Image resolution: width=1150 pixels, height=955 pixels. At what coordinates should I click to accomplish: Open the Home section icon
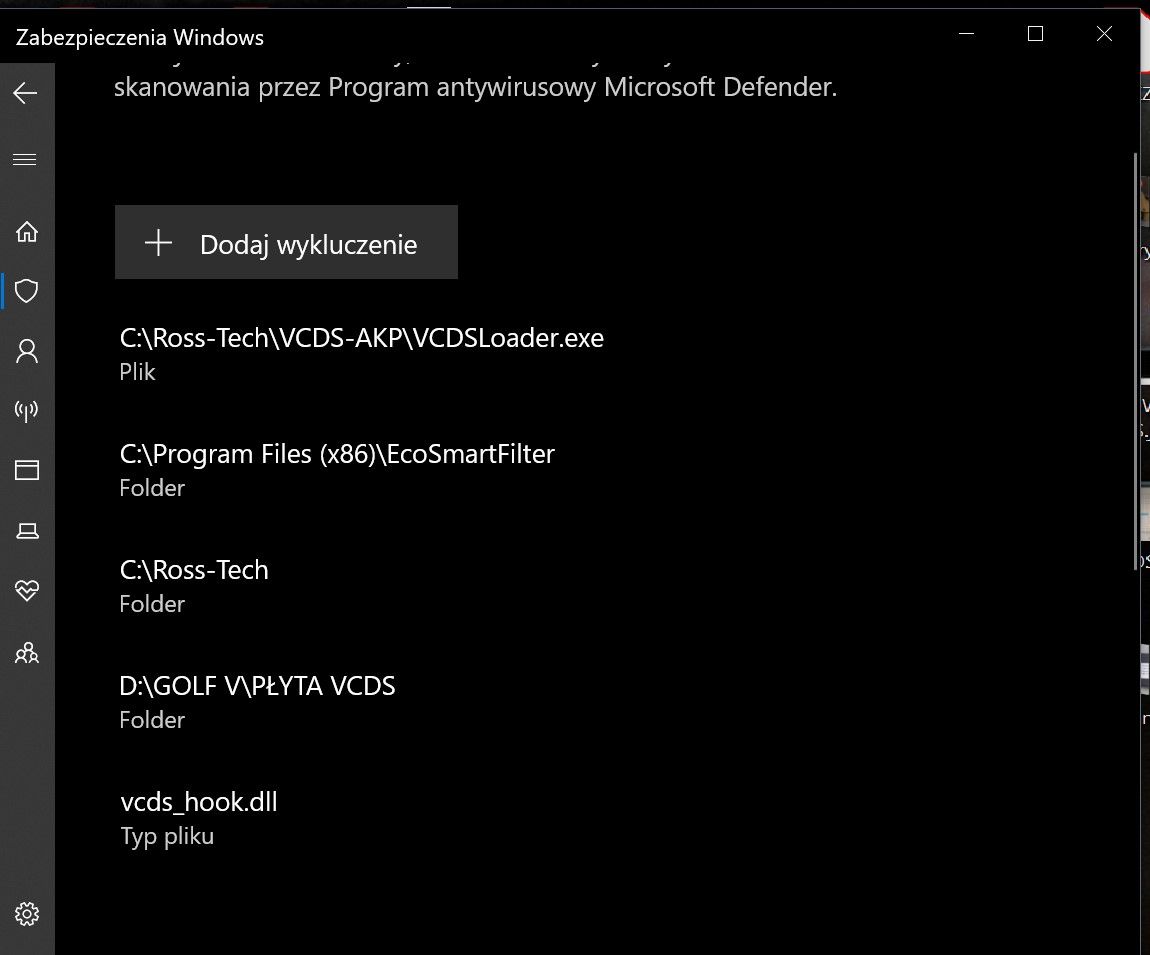pos(27,232)
